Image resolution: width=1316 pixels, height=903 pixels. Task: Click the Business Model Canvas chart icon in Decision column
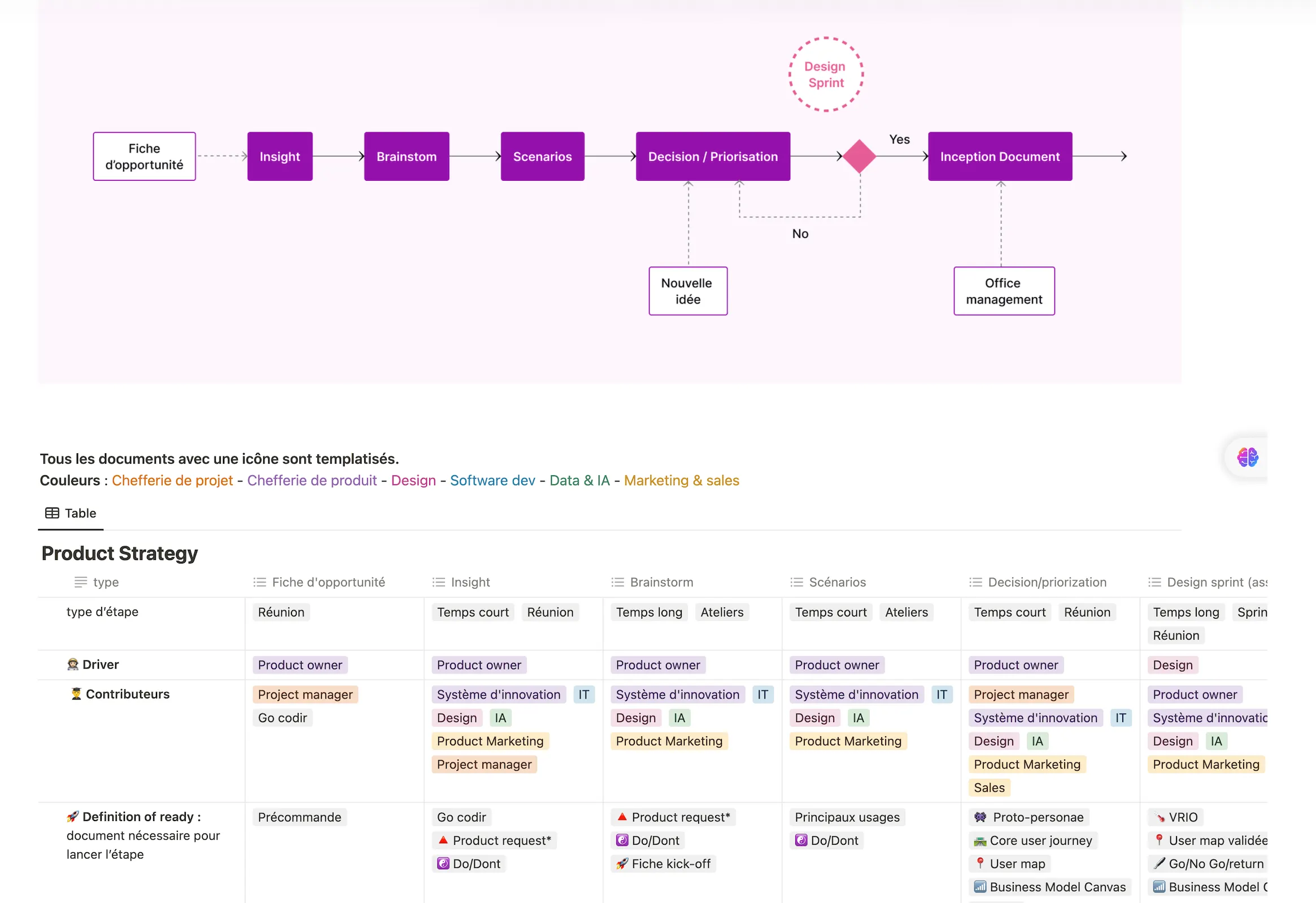pos(979,887)
